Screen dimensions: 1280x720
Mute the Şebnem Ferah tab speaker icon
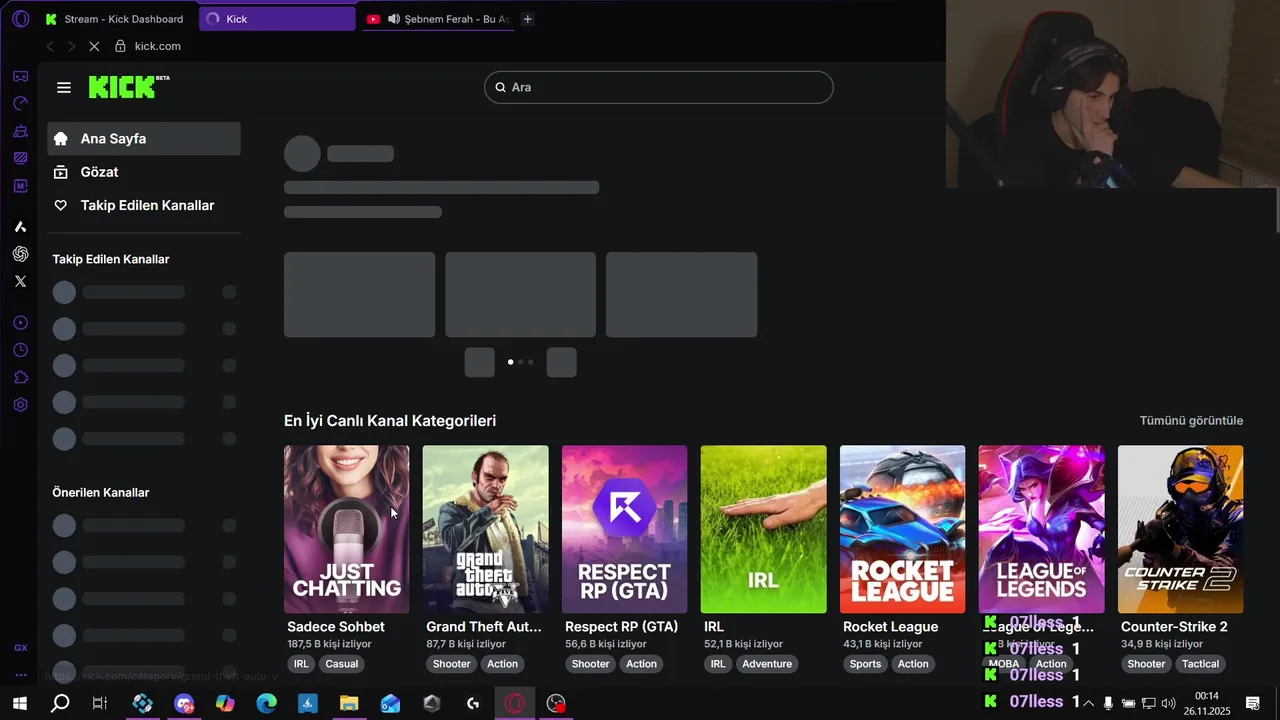[x=393, y=19]
